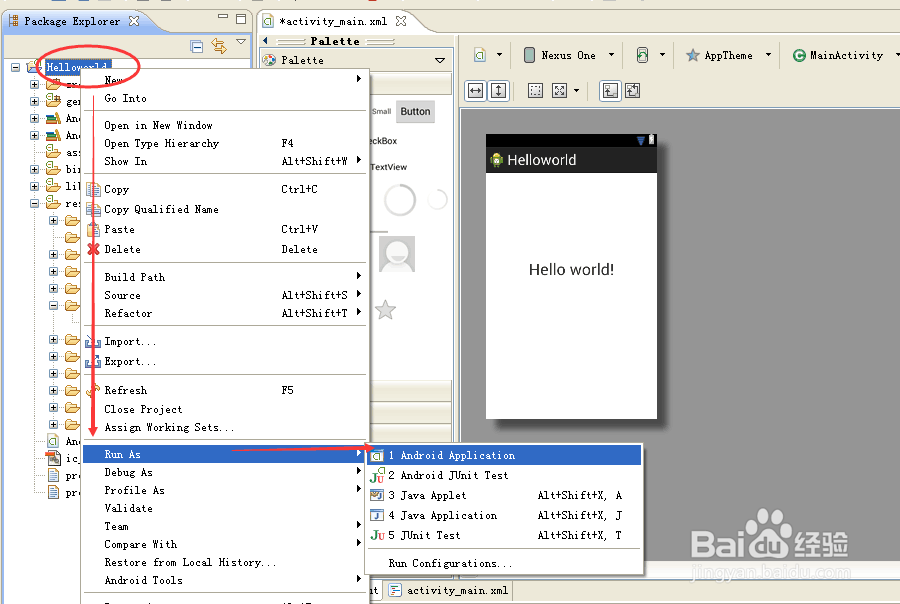Click the show constraints icon
This screenshot has width=900, height=604.
pyautogui.click(x=610, y=91)
